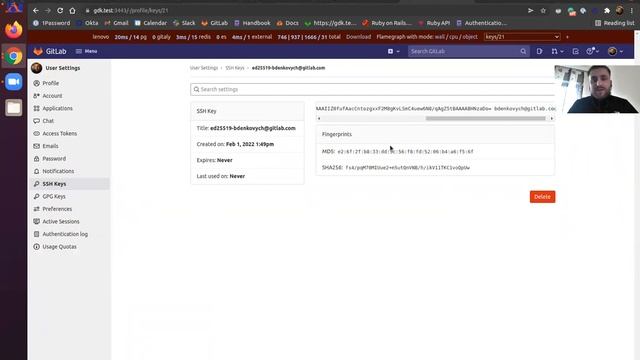Open Active Sessions settings

[61, 222]
